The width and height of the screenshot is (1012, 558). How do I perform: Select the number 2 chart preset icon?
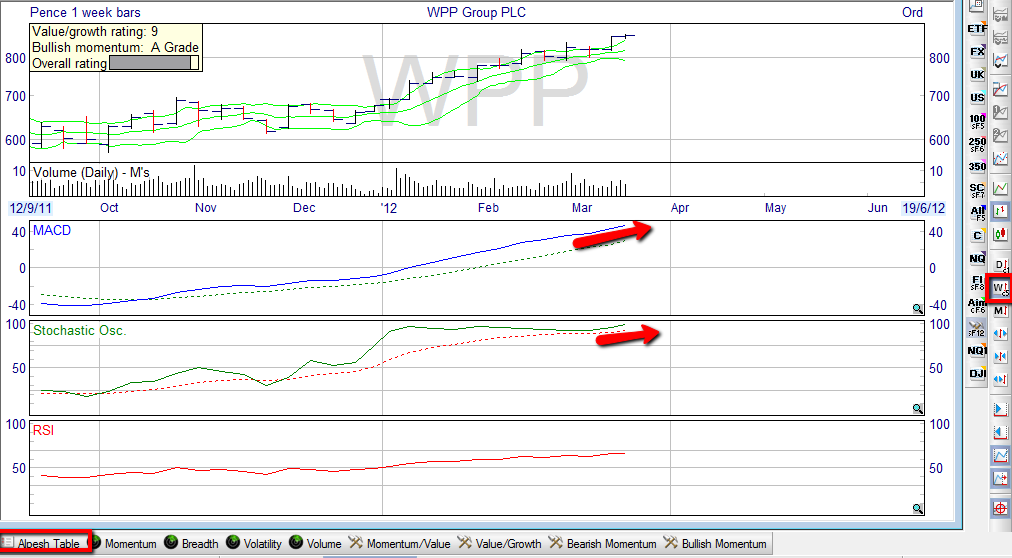tap(1000, 135)
